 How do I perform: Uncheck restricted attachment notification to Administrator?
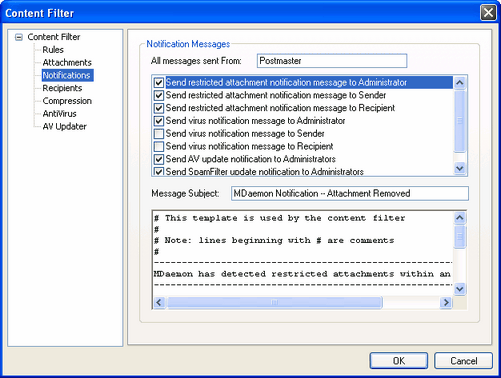click(x=159, y=82)
